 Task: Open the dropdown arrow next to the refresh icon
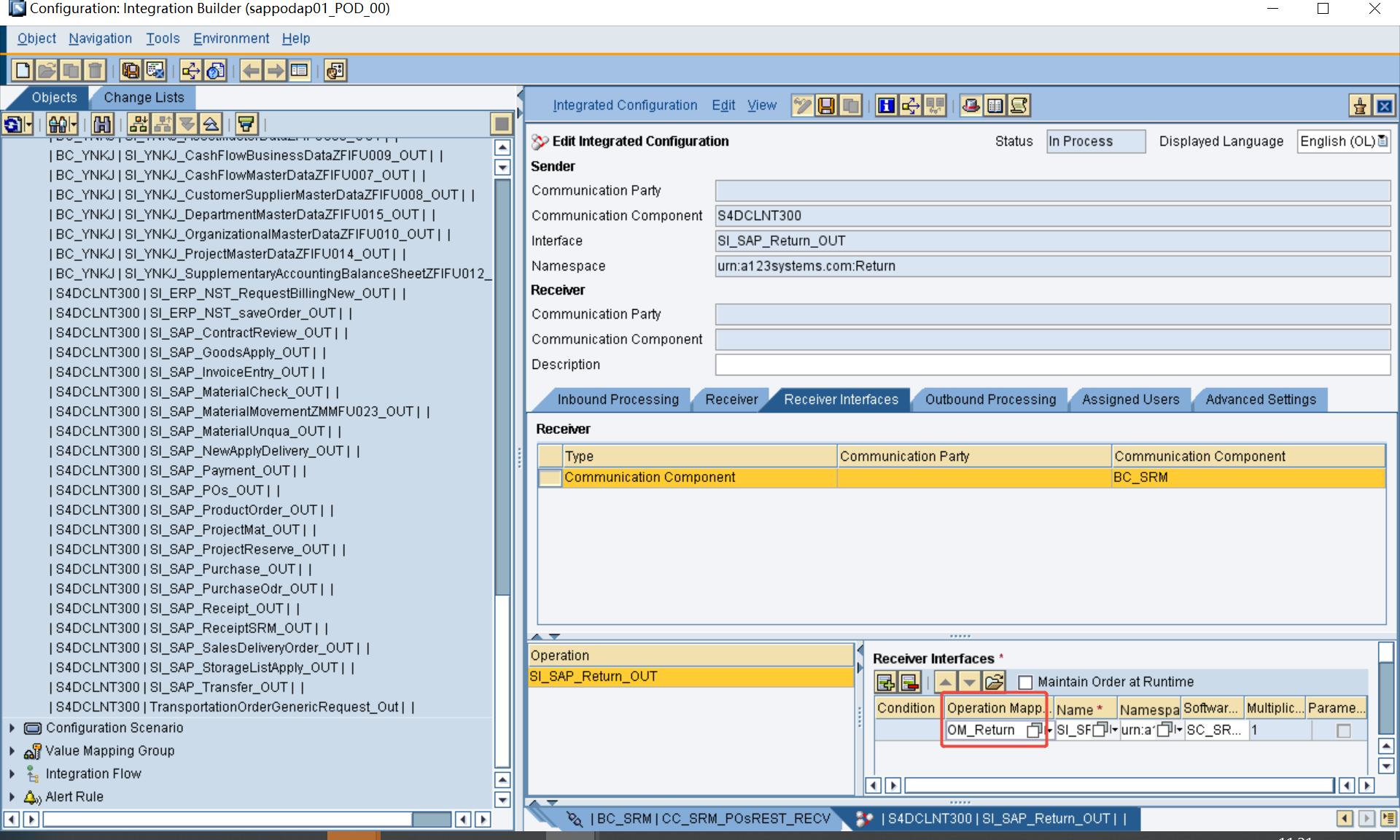(x=29, y=125)
